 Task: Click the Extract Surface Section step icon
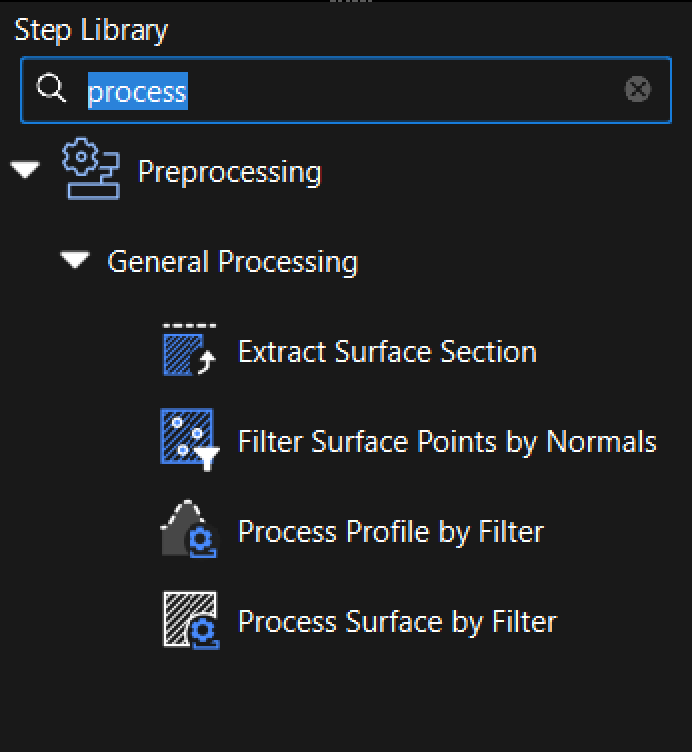pos(189,351)
